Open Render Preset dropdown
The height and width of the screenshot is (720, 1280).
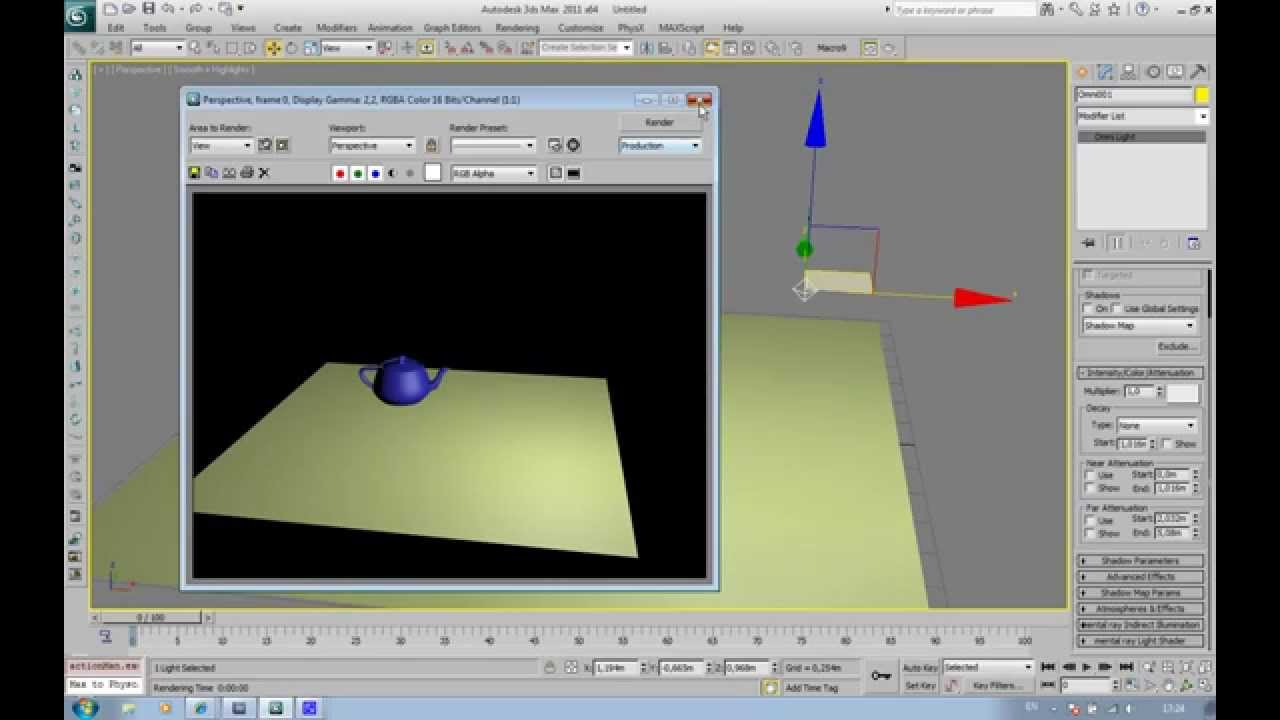(x=493, y=145)
